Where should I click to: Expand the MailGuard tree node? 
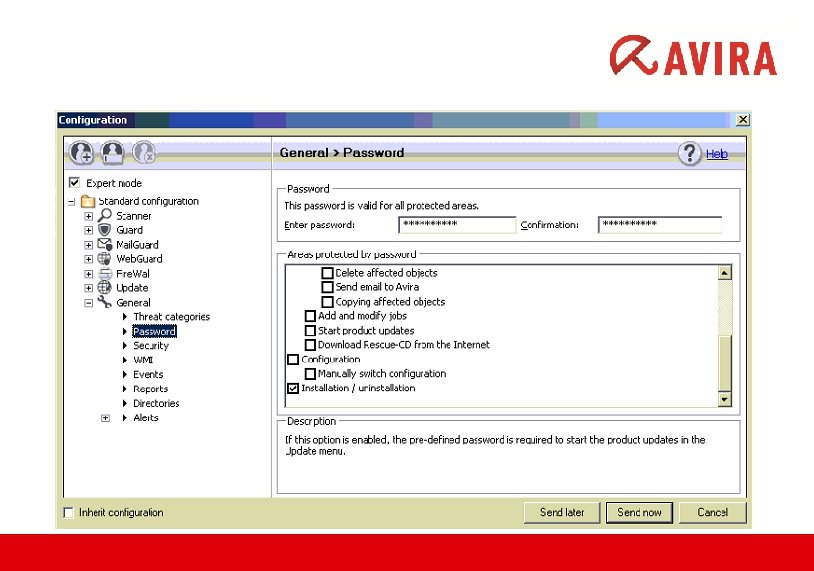(89, 244)
